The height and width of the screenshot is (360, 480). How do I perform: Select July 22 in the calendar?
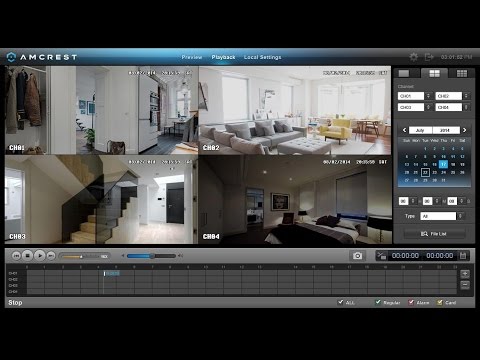(x=425, y=172)
